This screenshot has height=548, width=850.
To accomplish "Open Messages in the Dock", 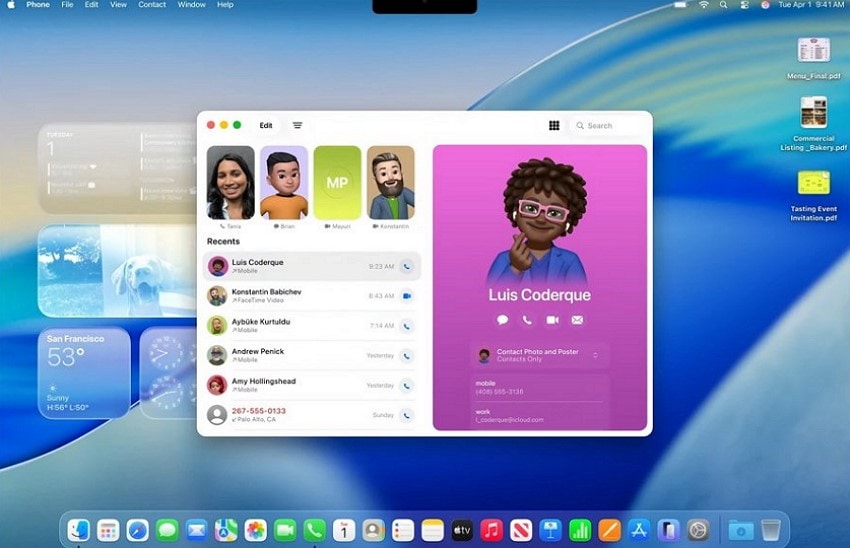I will [167, 530].
